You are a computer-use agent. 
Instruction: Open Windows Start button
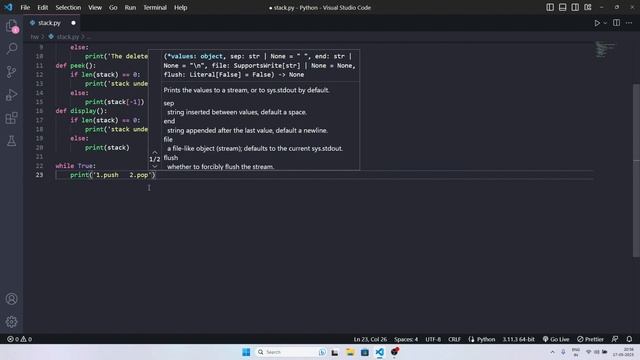pos(246,352)
